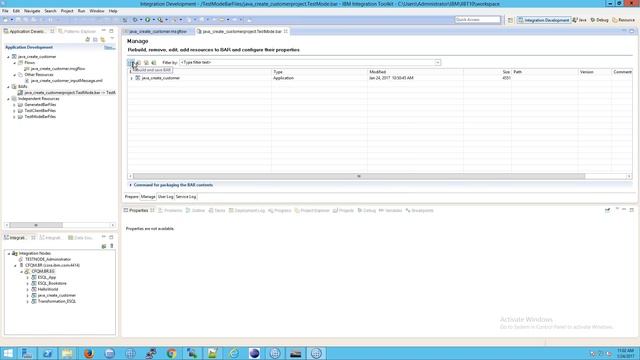Switch to the Java perspective
Viewport: 640px width, 360px height.
pos(580,20)
